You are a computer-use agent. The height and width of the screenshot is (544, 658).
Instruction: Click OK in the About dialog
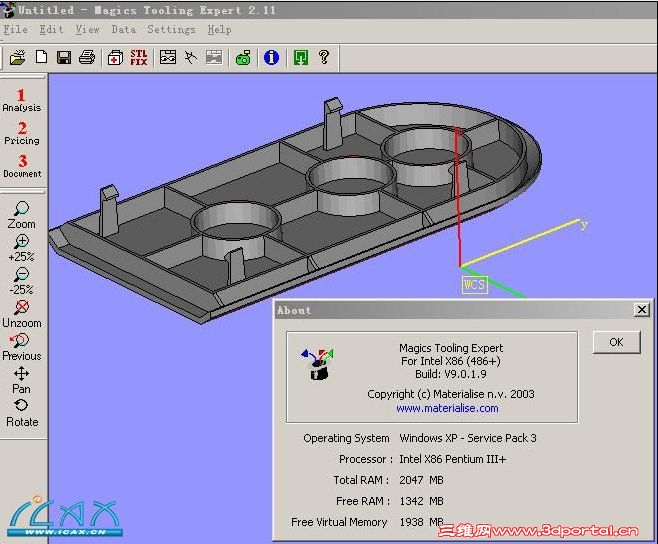(x=616, y=342)
